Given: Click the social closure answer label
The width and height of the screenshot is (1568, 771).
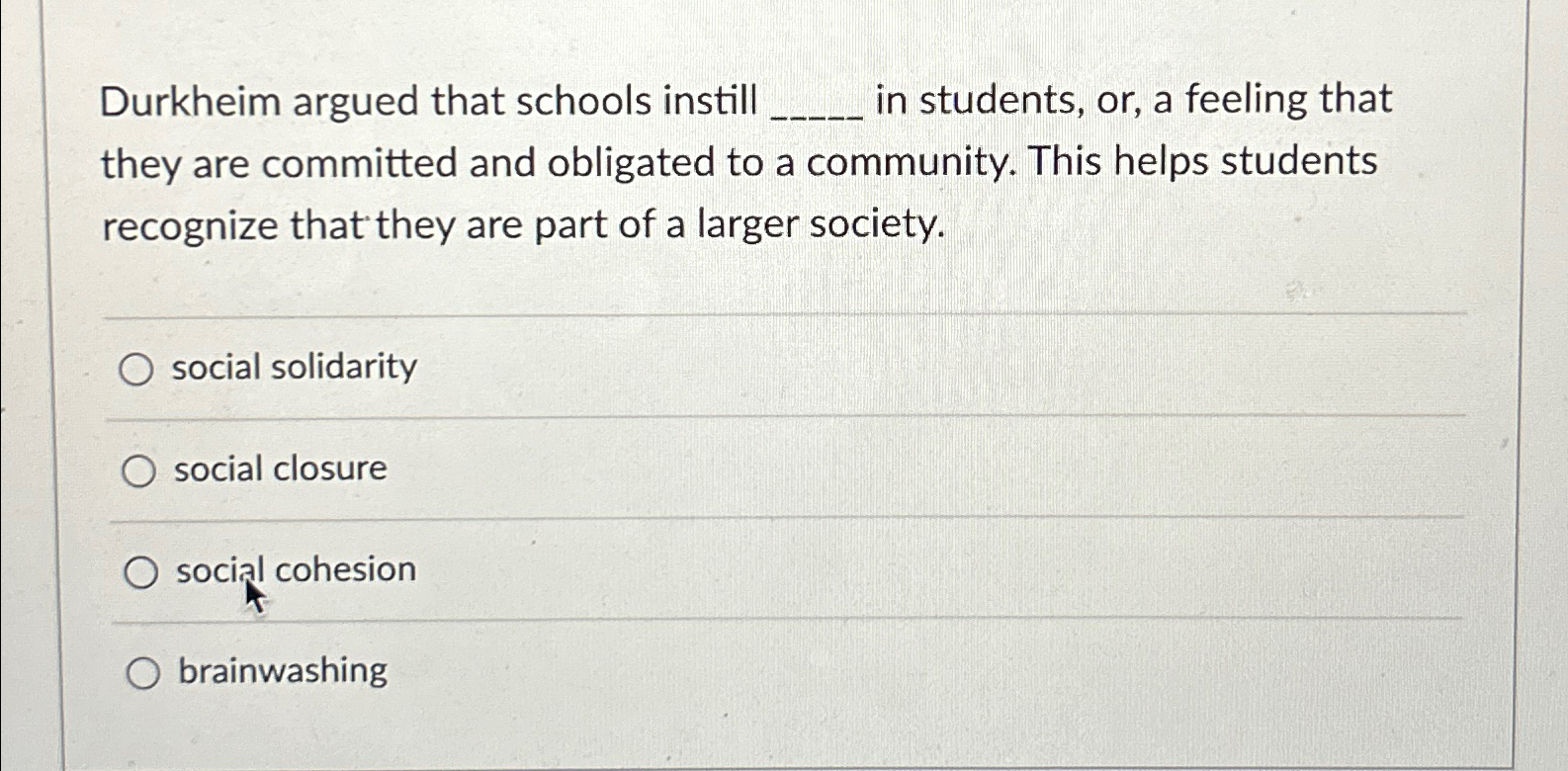Looking at the screenshot, I should [279, 470].
